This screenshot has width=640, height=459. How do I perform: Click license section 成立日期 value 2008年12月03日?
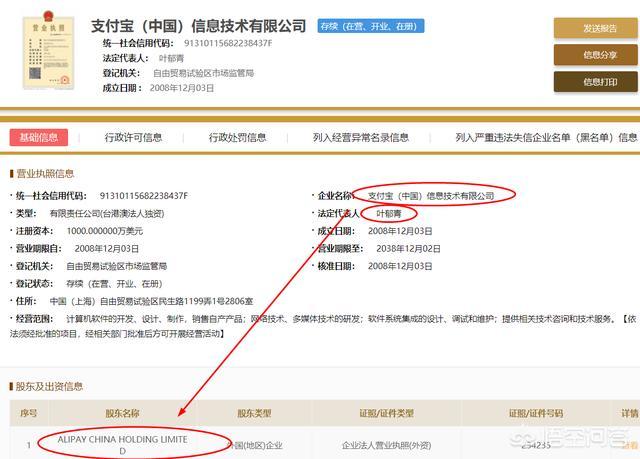click(x=400, y=231)
